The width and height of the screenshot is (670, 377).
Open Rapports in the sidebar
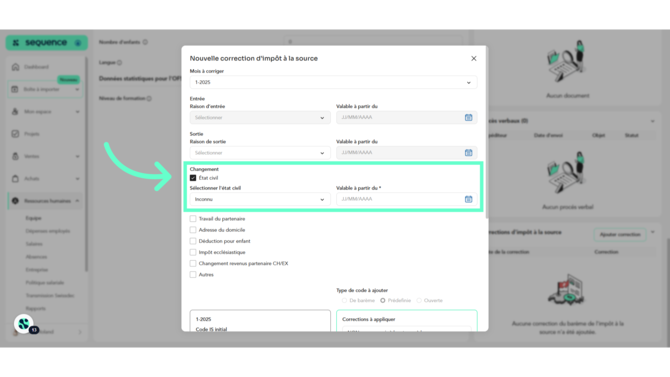[35, 308]
